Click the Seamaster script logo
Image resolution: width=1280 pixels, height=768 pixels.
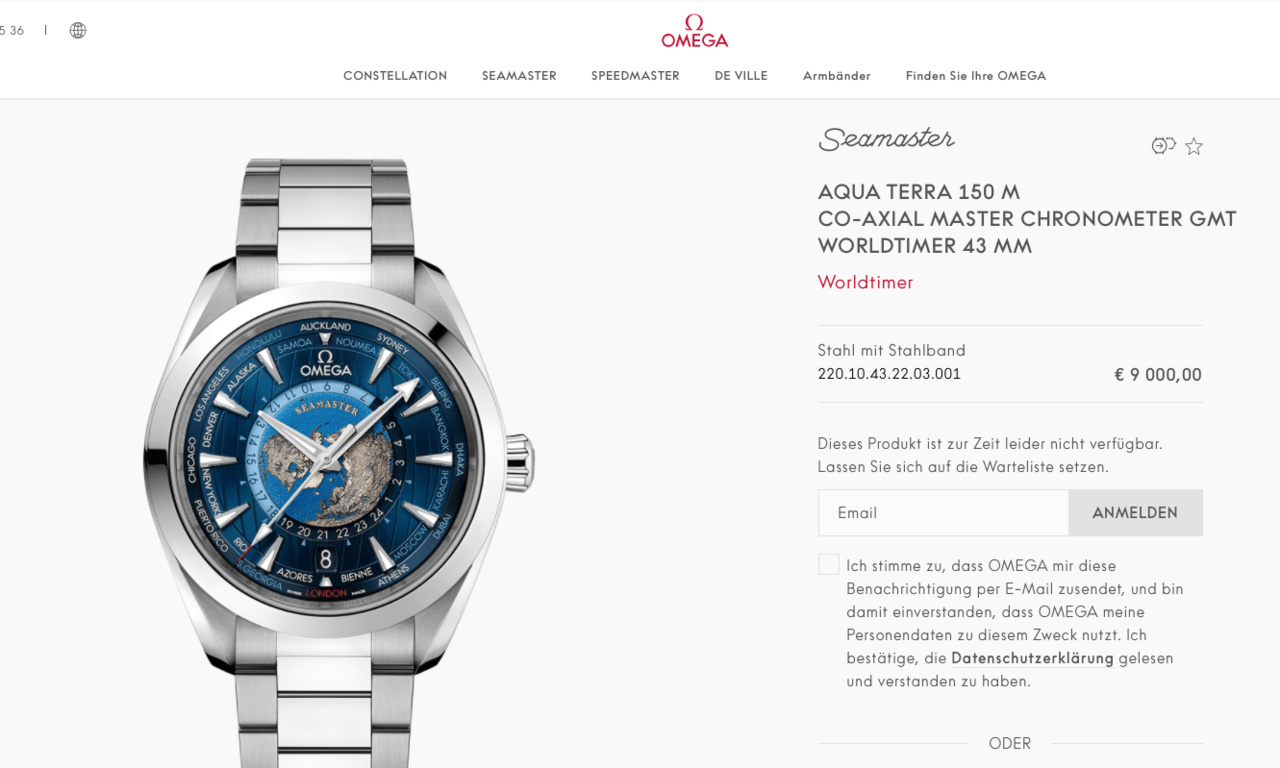point(886,139)
